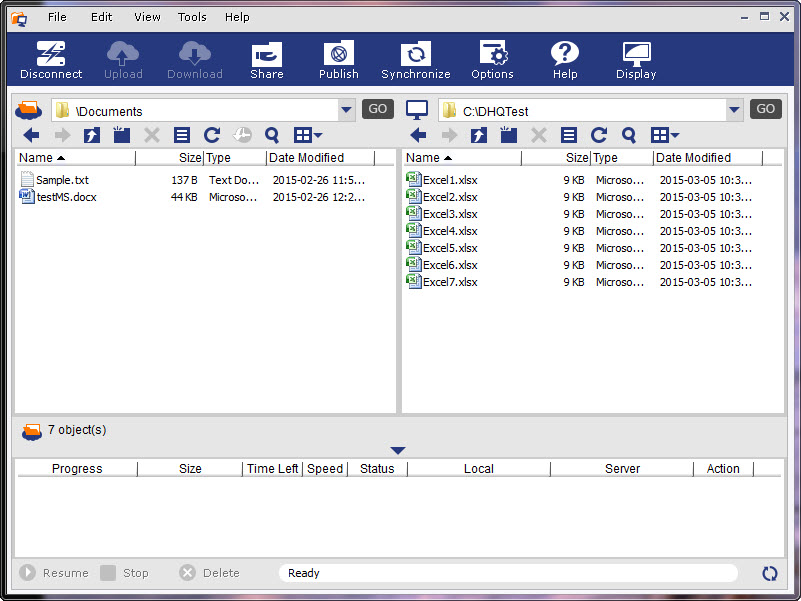The height and width of the screenshot is (601, 801).
Task: Create new folder in the remote pane
Action: click(x=122, y=136)
